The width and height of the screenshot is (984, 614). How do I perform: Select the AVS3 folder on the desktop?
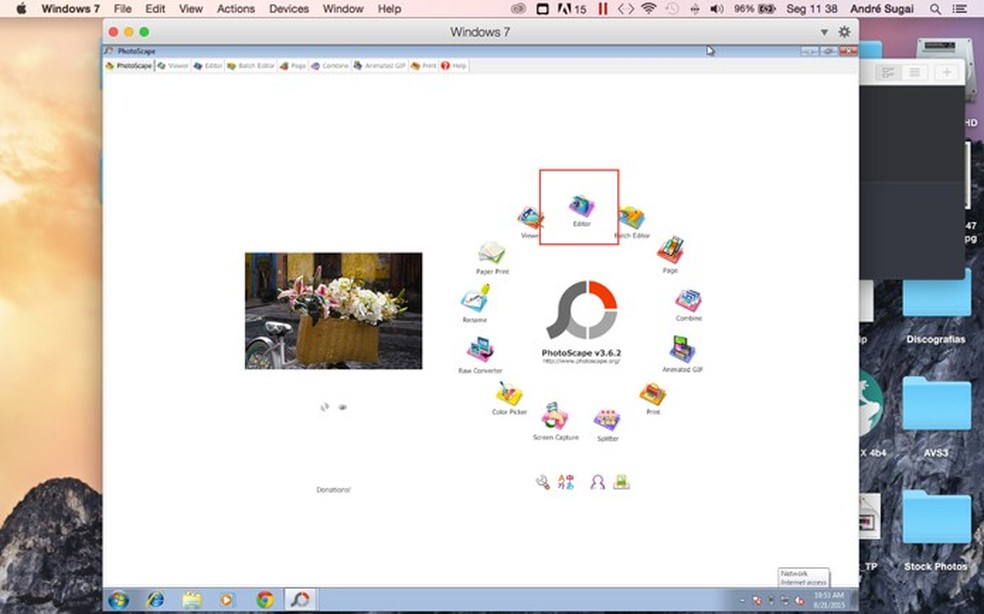(936, 417)
